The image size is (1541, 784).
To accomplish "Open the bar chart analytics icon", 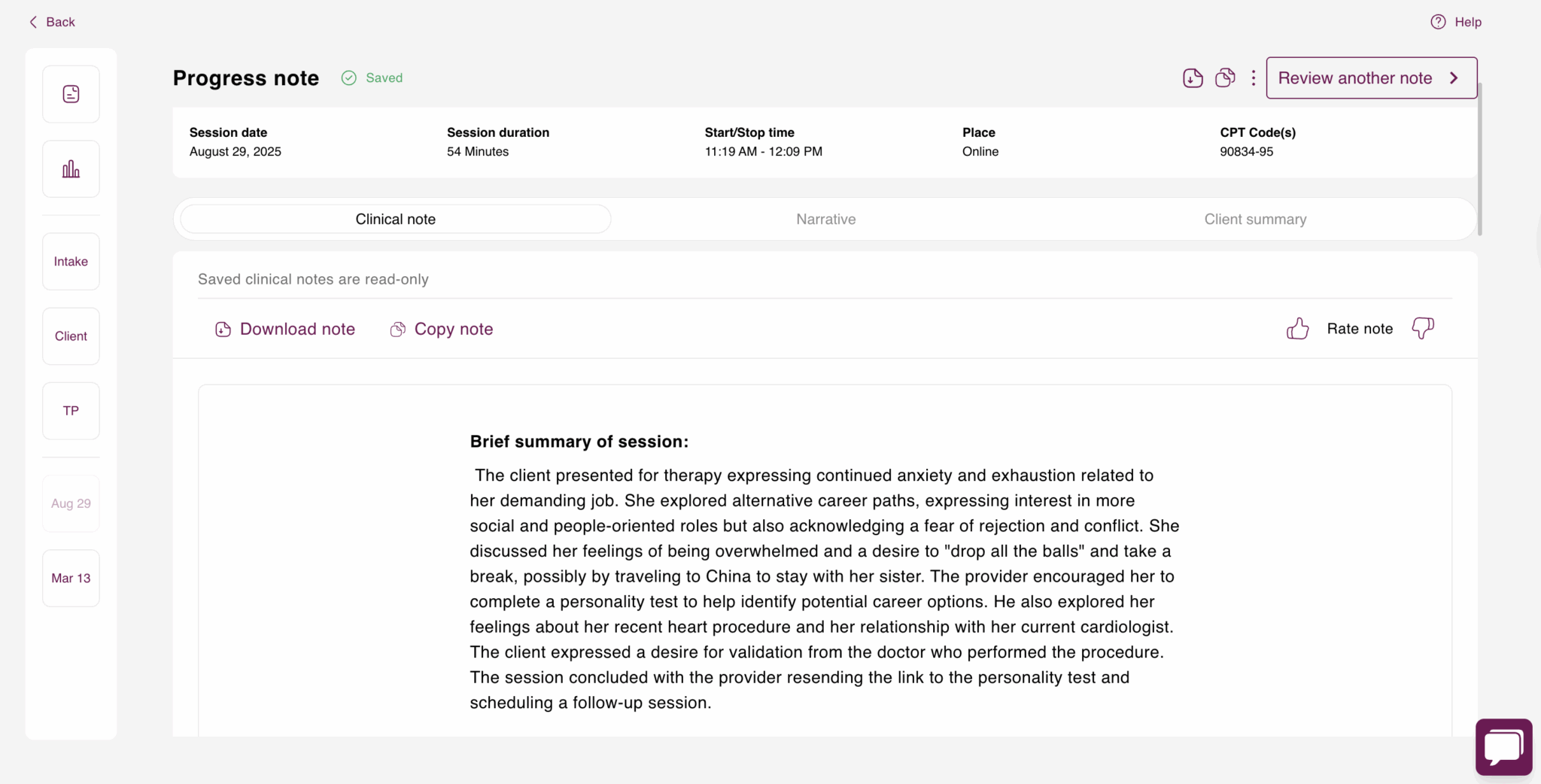I will [x=71, y=169].
